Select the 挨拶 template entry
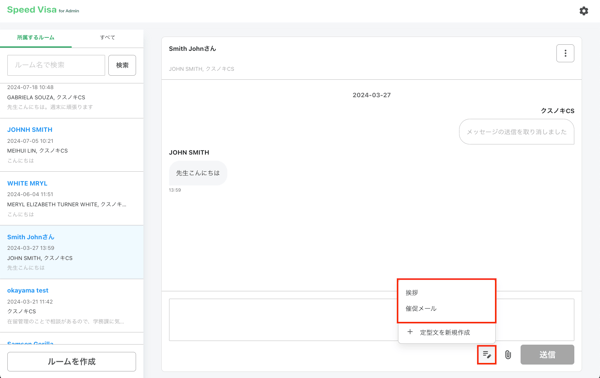This screenshot has height=378, width=600. coord(447,293)
